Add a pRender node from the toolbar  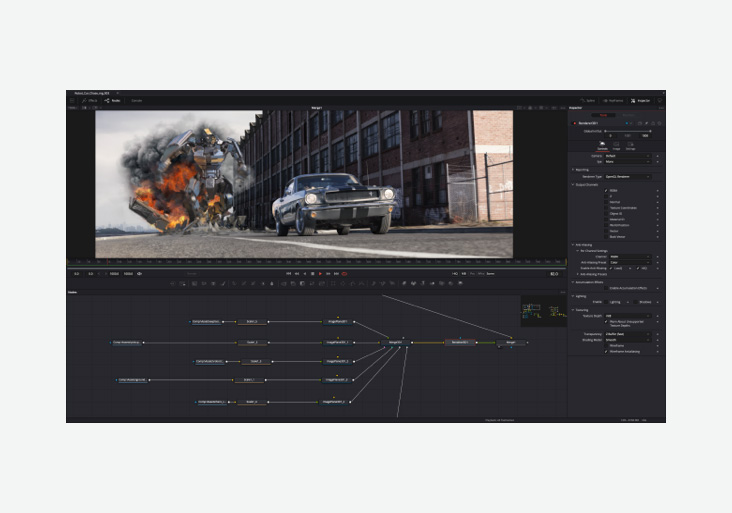click(x=392, y=283)
